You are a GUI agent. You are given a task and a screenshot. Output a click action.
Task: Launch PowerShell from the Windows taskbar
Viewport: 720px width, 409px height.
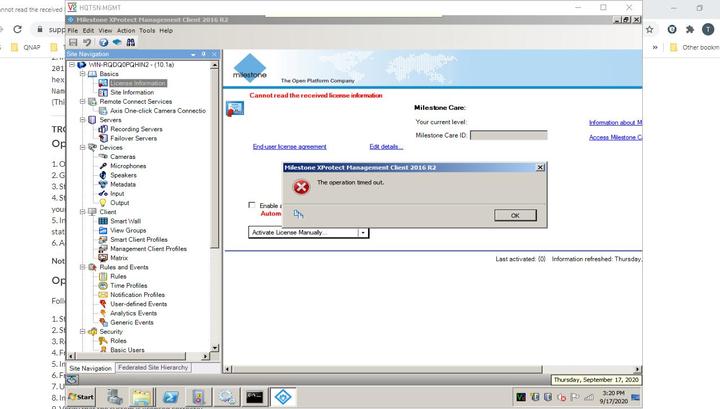click(171, 397)
